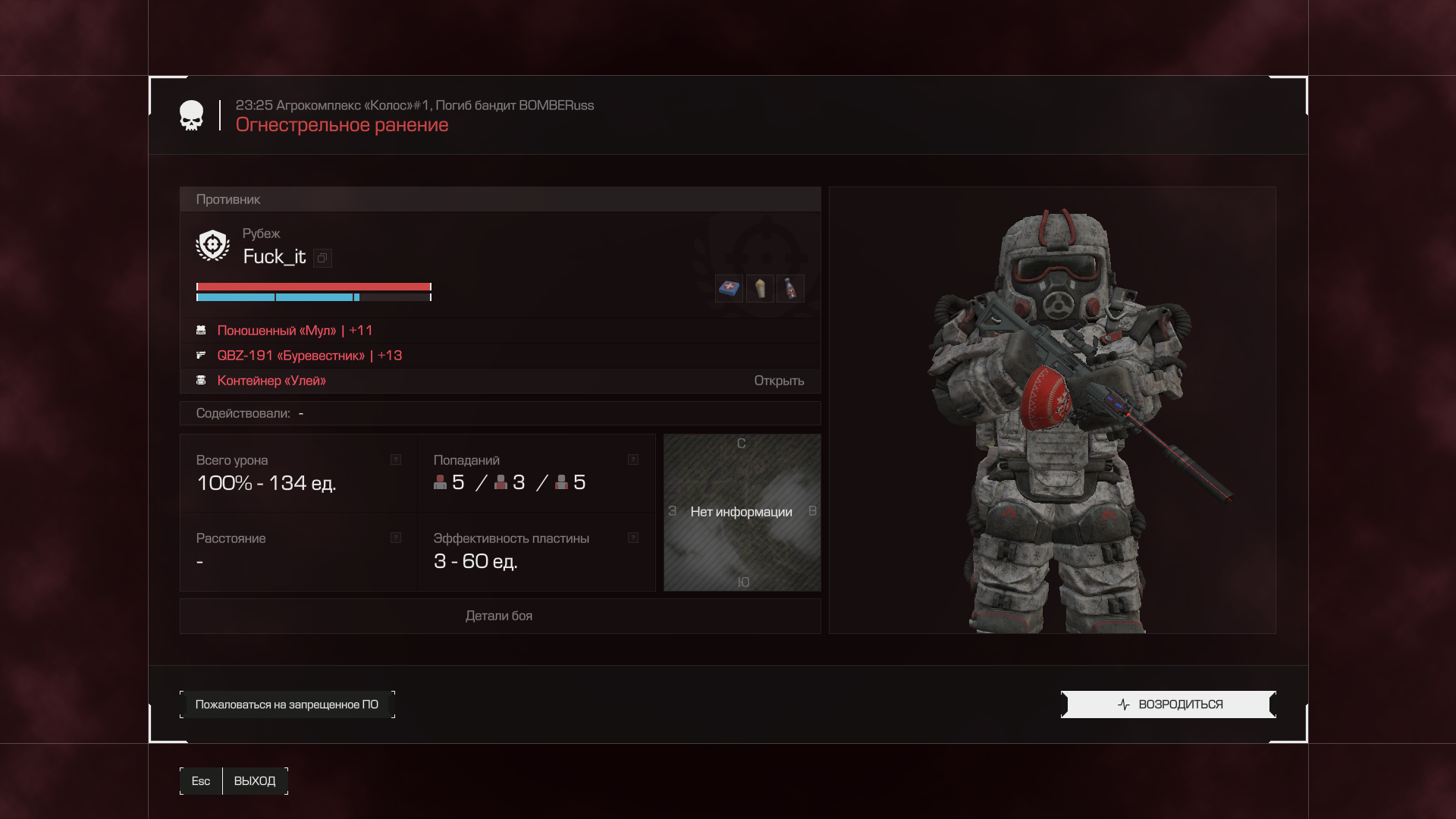This screenshot has height=819, width=1456.
Task: Click the Огнестрельное ранение death cause text
Action: coord(342,125)
